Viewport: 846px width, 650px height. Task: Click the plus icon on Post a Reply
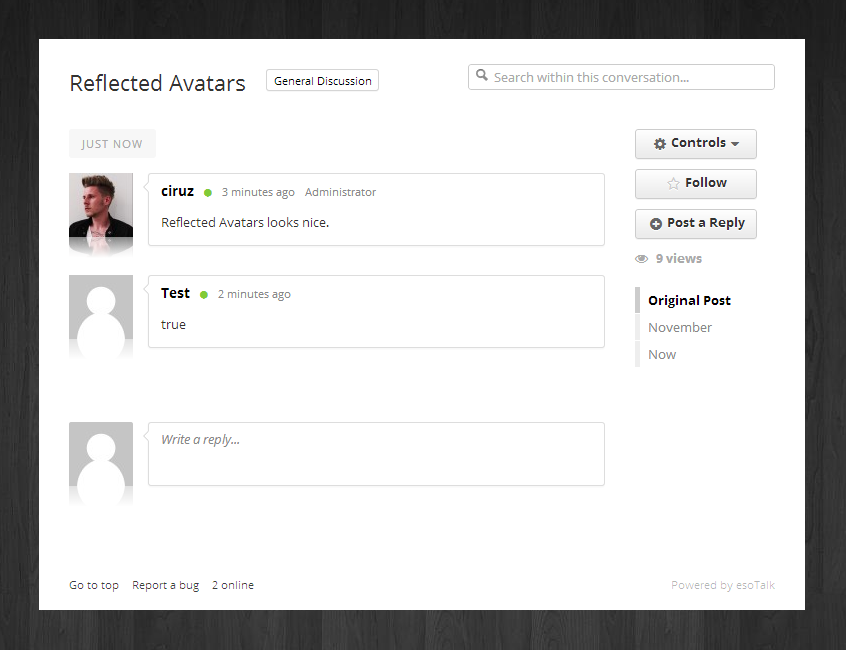[656, 224]
